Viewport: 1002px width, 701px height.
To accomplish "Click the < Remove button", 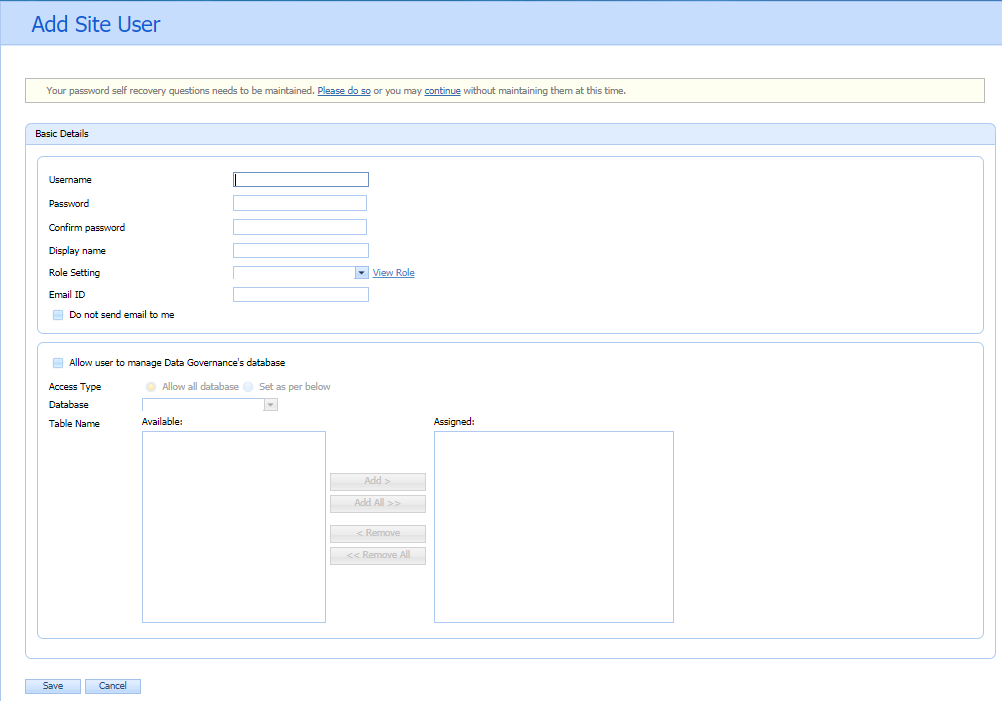I will [x=378, y=534].
